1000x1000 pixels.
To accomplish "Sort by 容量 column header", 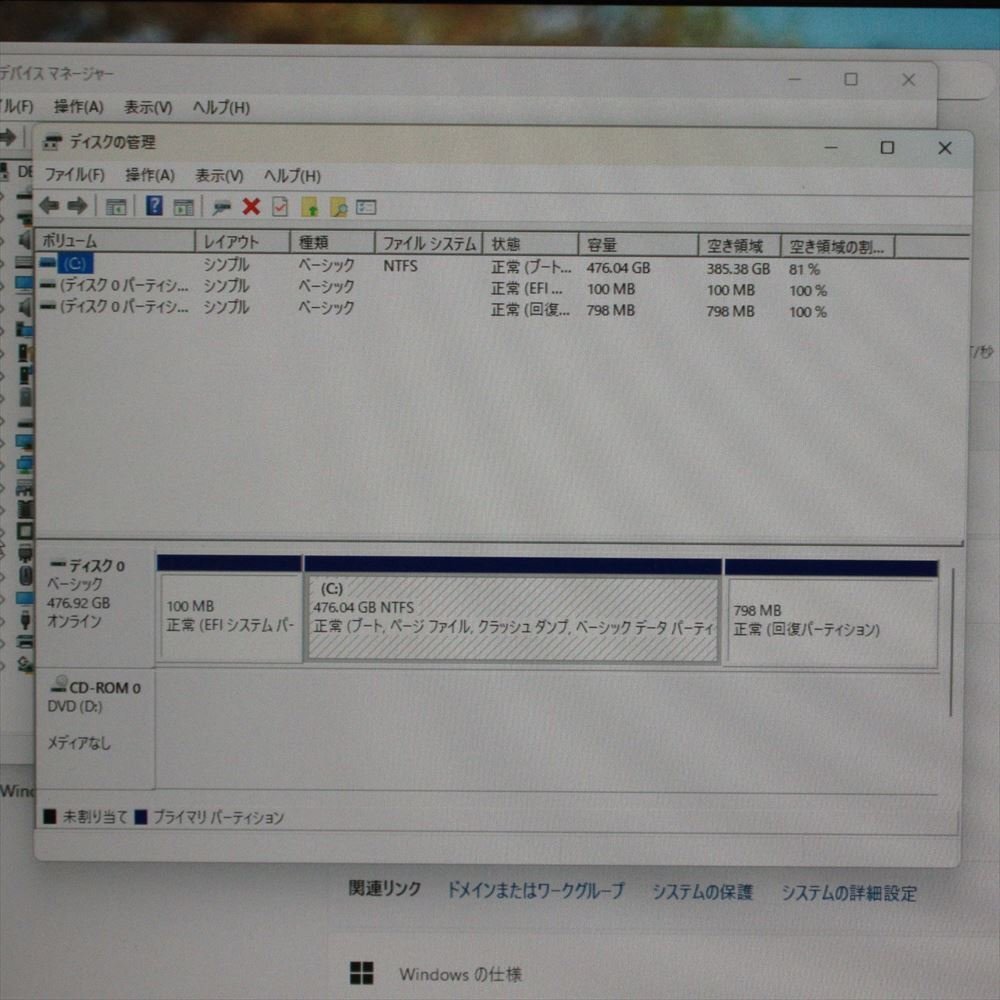I will (x=638, y=244).
